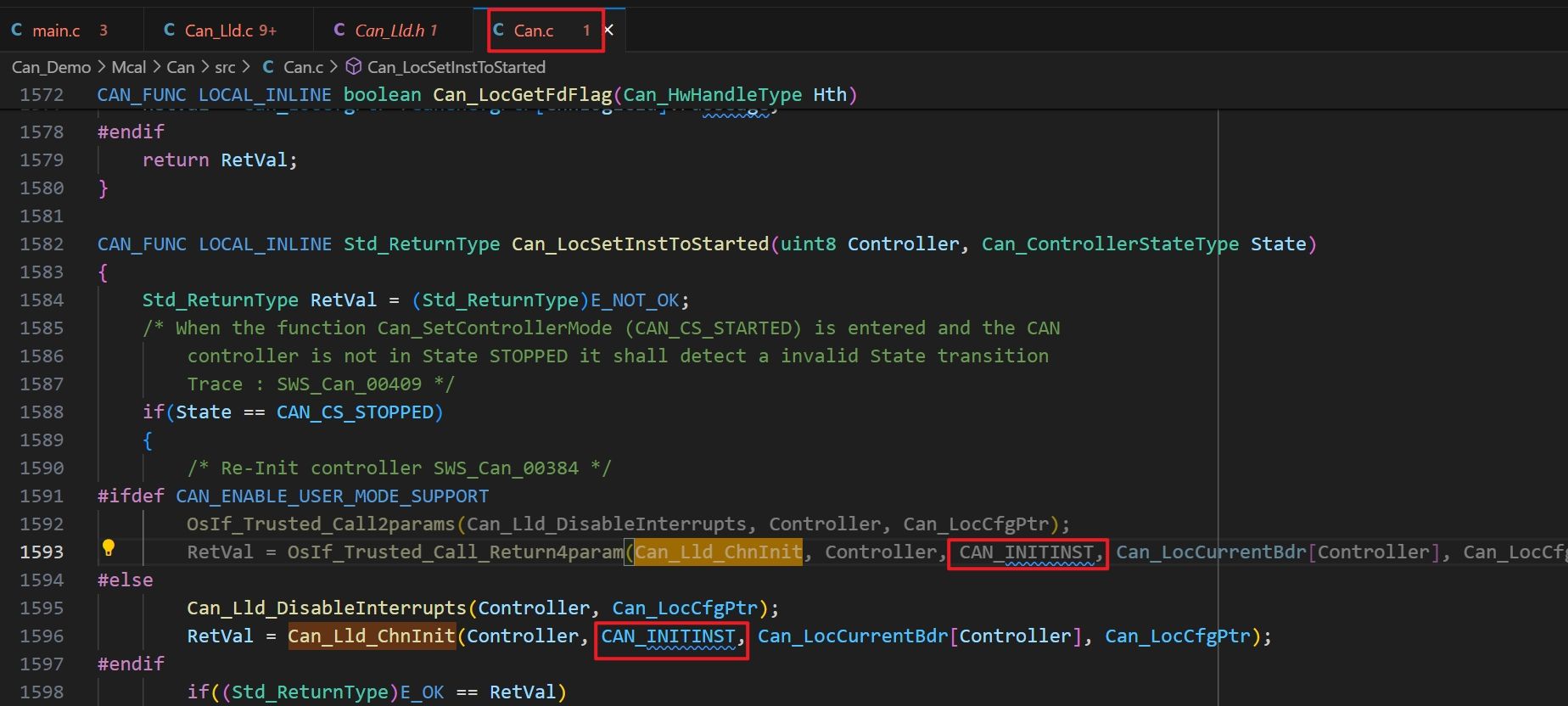Click Can_Lld_DisableInterrupts on line 1595
The height and width of the screenshot is (706, 1568).
[327, 608]
